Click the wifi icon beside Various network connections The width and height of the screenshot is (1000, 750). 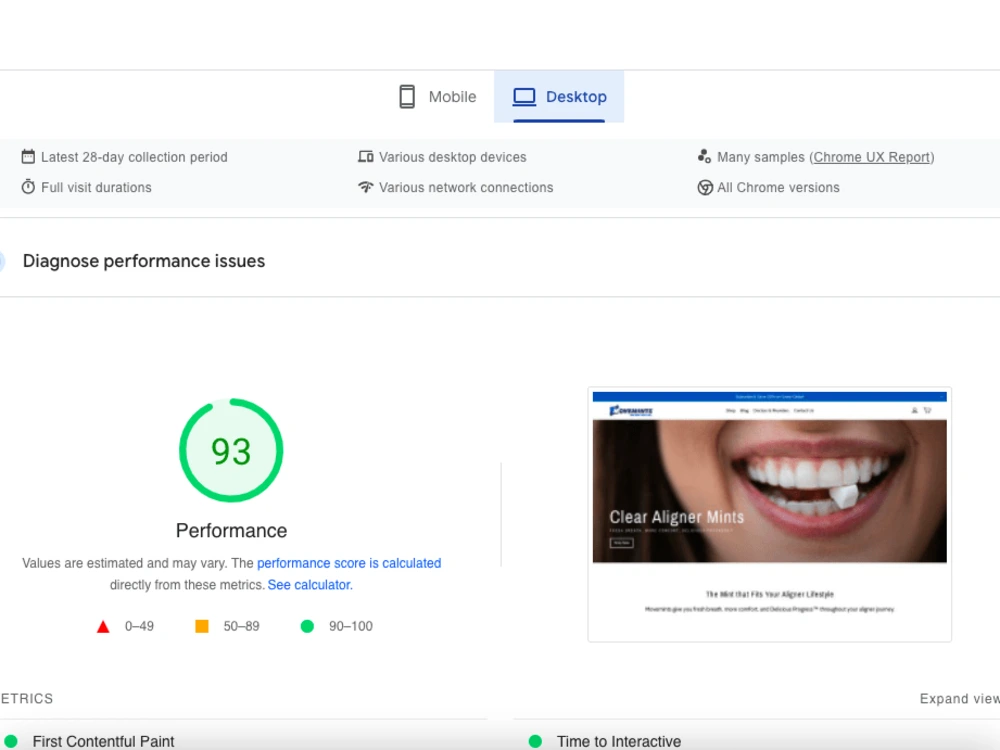pyautogui.click(x=365, y=187)
